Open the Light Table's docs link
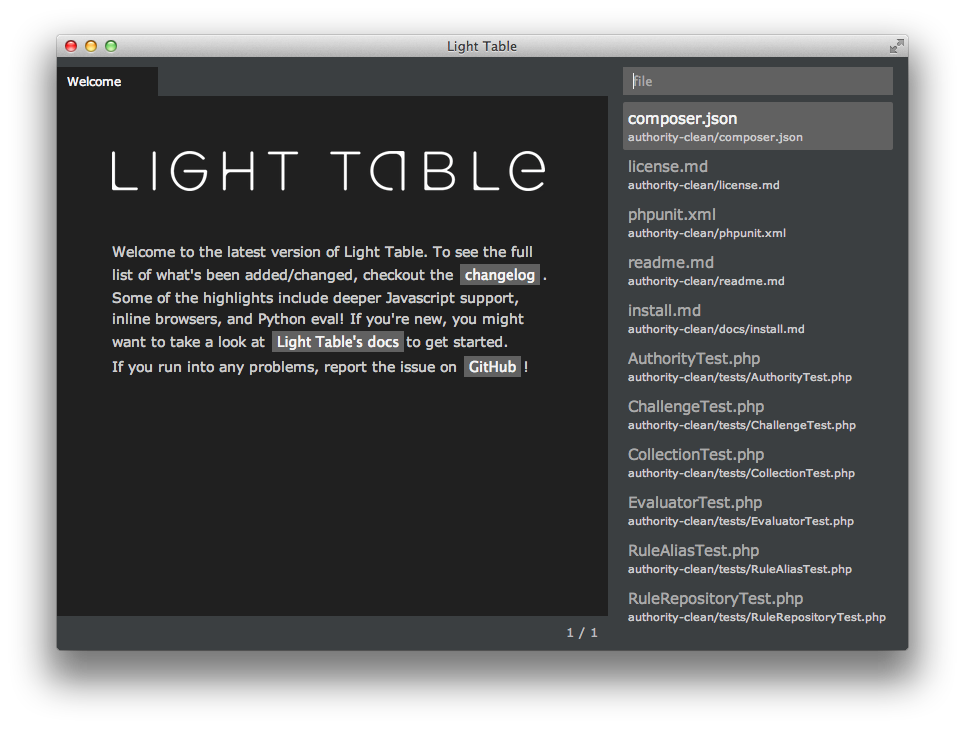 (338, 342)
